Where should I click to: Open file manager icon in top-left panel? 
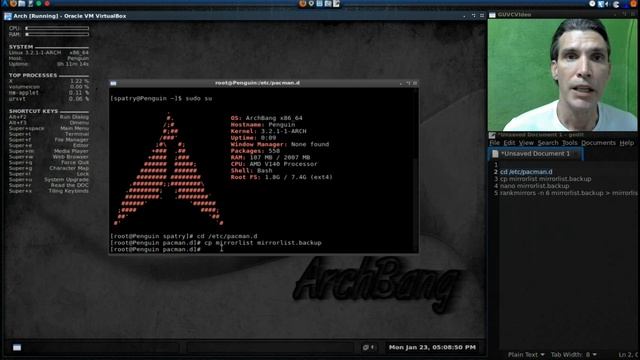[22, 4]
